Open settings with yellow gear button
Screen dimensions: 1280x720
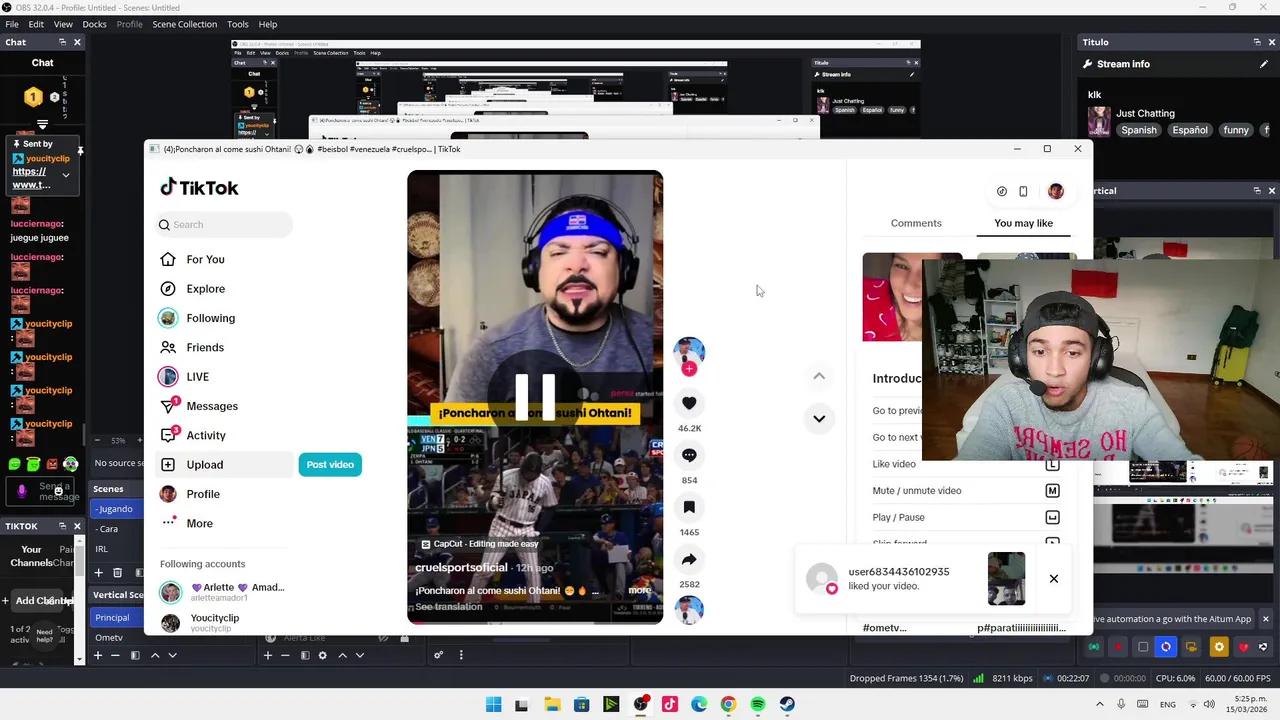pos(1218,647)
